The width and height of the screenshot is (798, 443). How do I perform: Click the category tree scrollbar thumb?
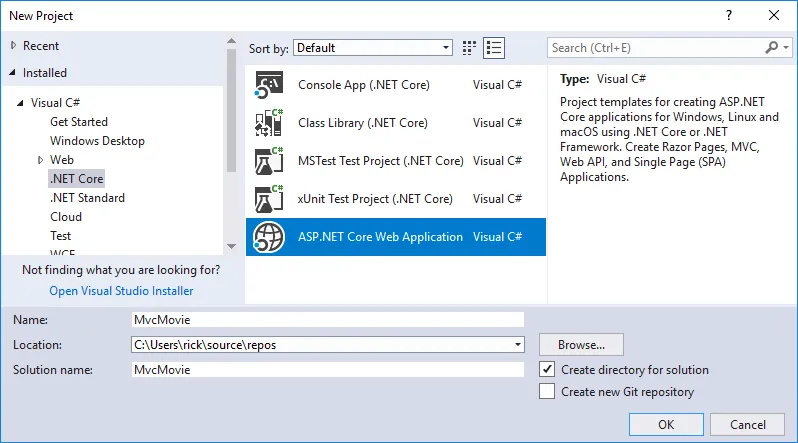point(232,110)
